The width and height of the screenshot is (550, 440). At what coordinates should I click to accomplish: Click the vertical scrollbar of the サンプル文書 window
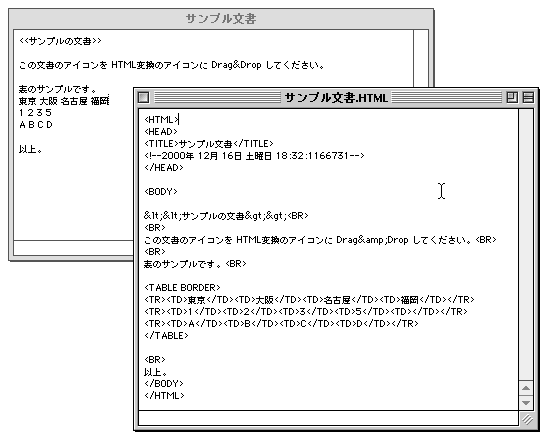pos(421,58)
